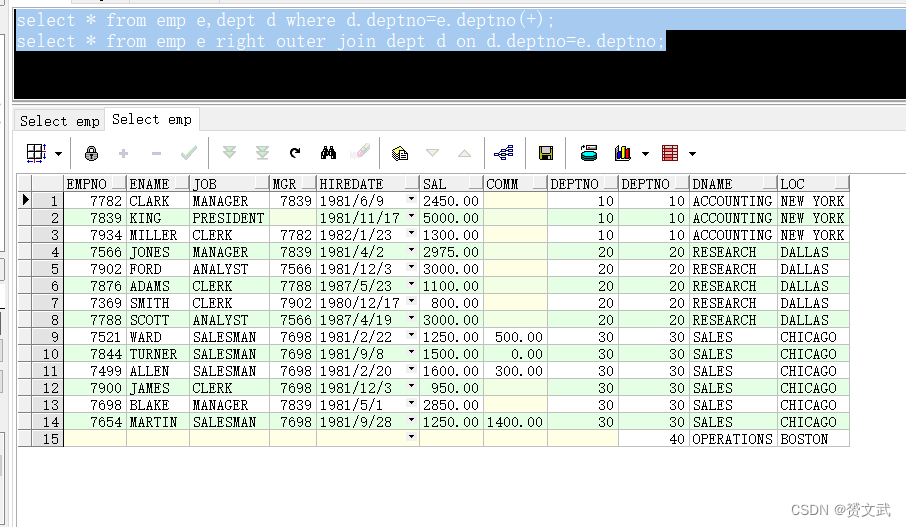Screen dimensions: 906x527
Task: Click the EMPNO cell 7499
Action: tap(95, 371)
